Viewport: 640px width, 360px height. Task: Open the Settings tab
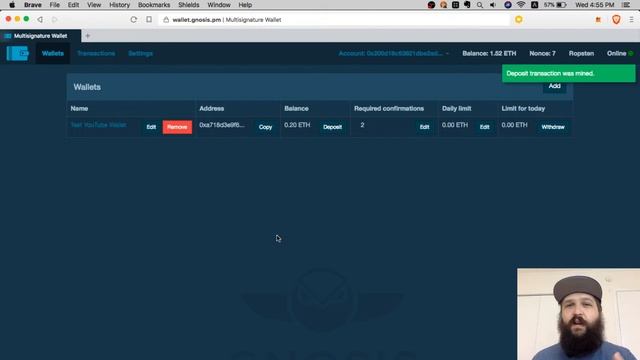[x=140, y=53]
